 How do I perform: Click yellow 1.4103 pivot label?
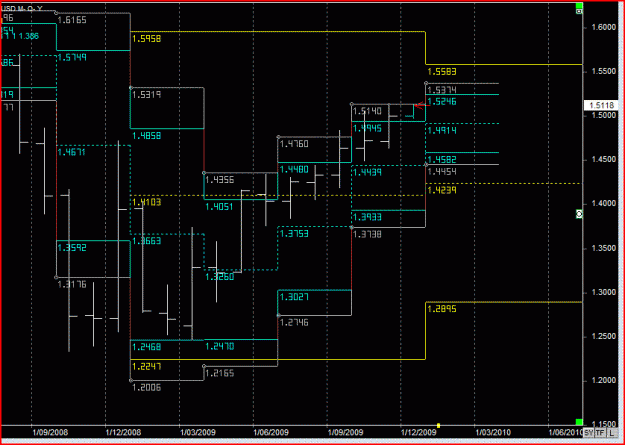click(x=146, y=203)
